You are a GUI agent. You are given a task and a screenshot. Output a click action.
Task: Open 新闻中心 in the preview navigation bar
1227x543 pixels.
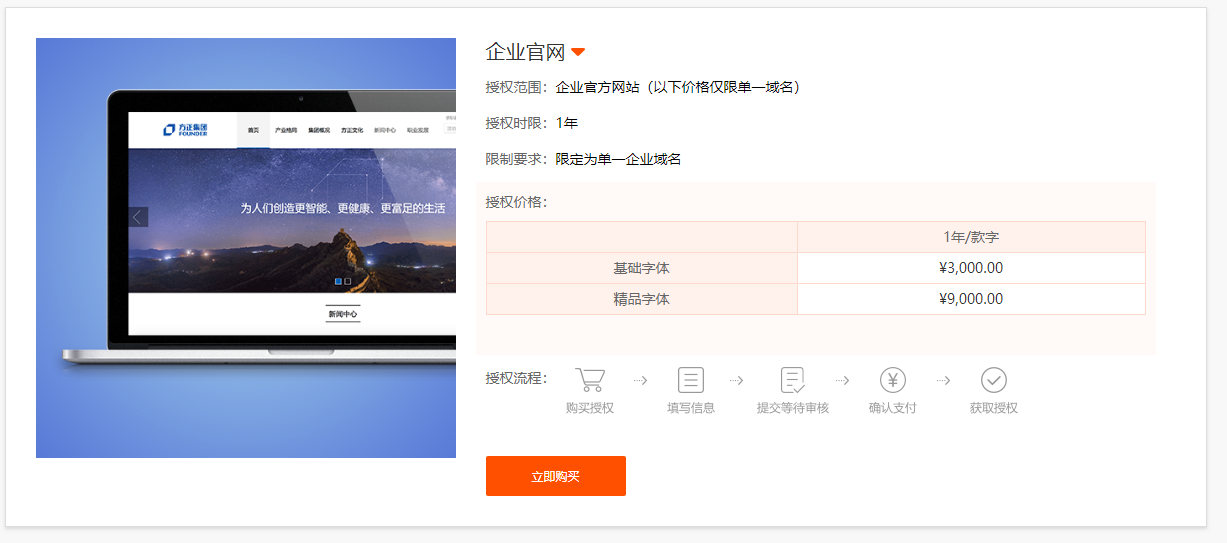click(385, 130)
